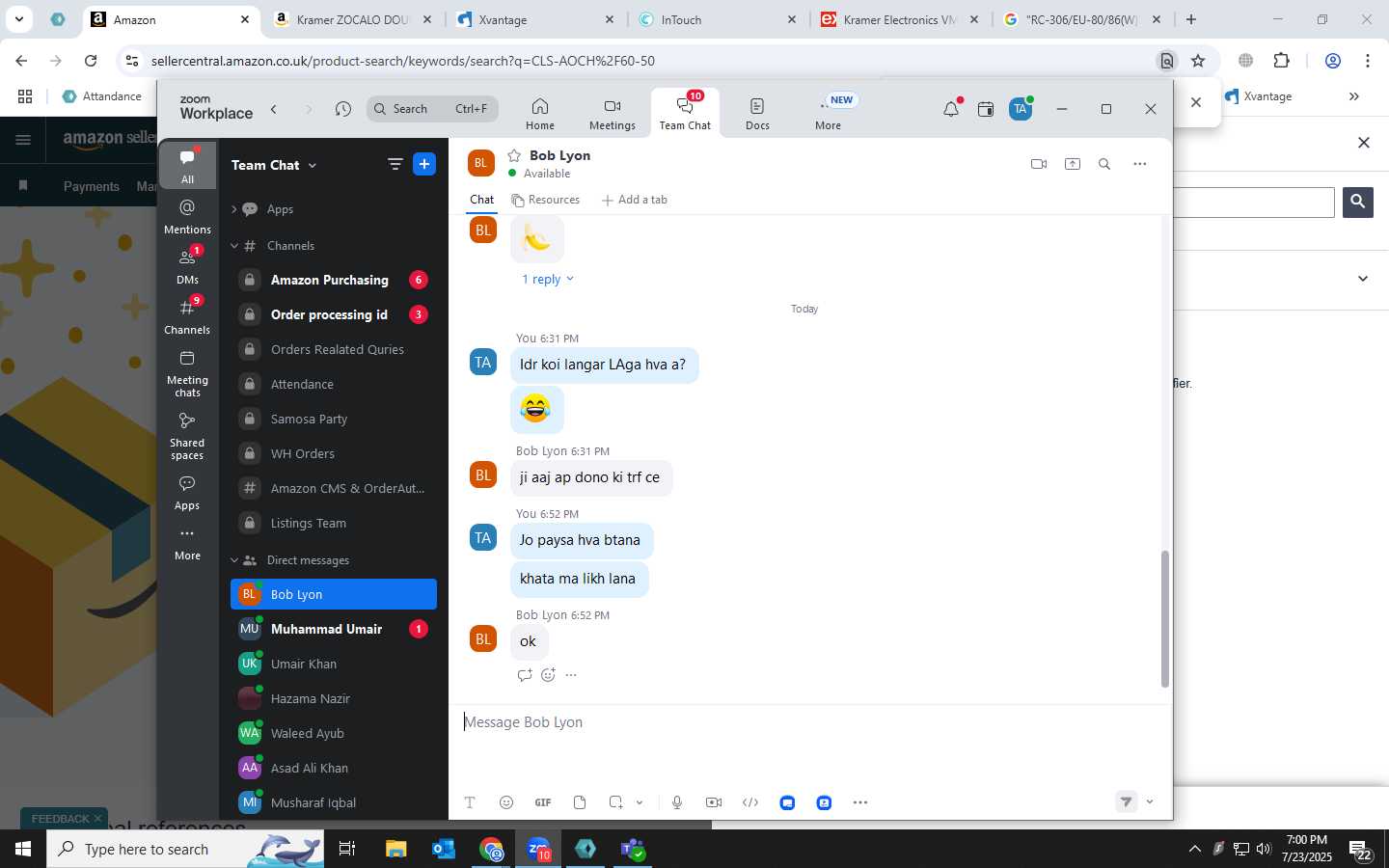Open Hazama Nazir direct message
The width and height of the screenshot is (1389, 868).
[x=334, y=698]
